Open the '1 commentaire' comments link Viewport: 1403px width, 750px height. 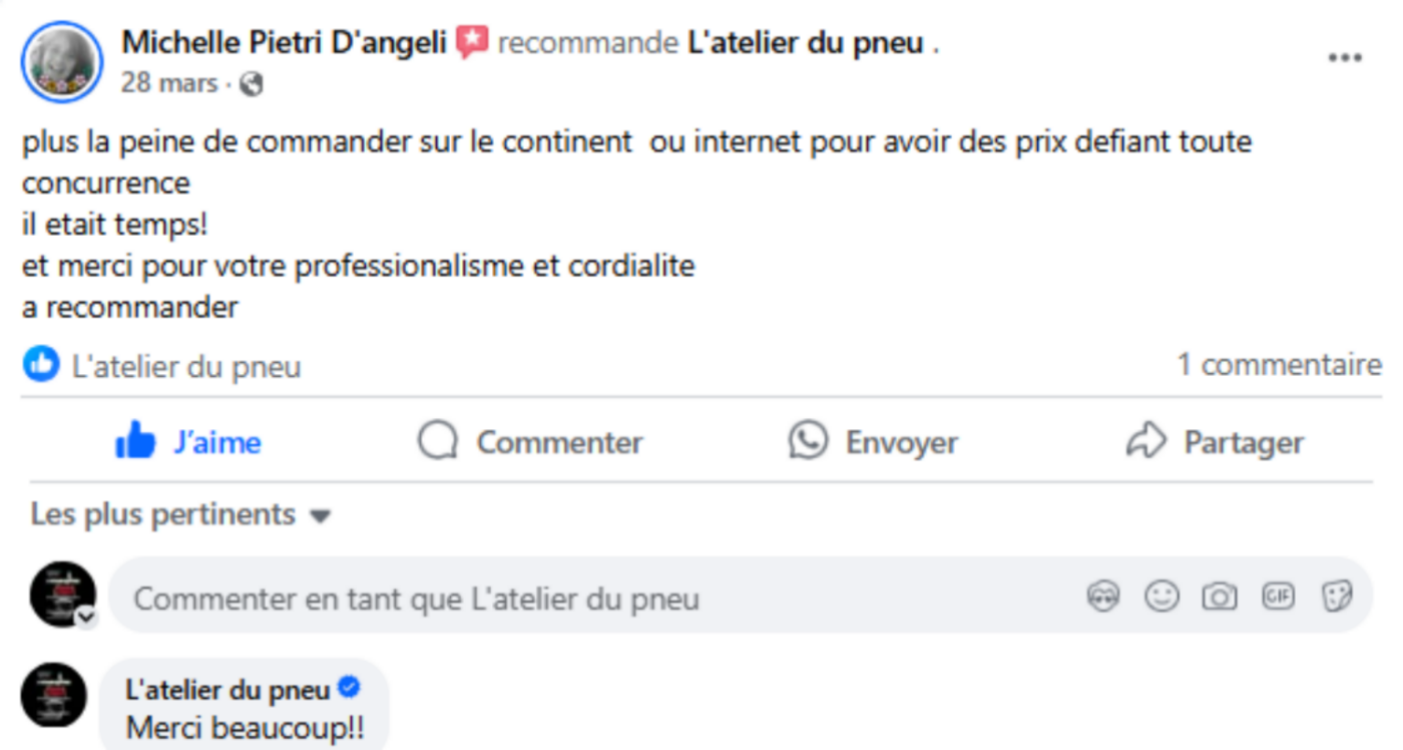[x=1279, y=365]
